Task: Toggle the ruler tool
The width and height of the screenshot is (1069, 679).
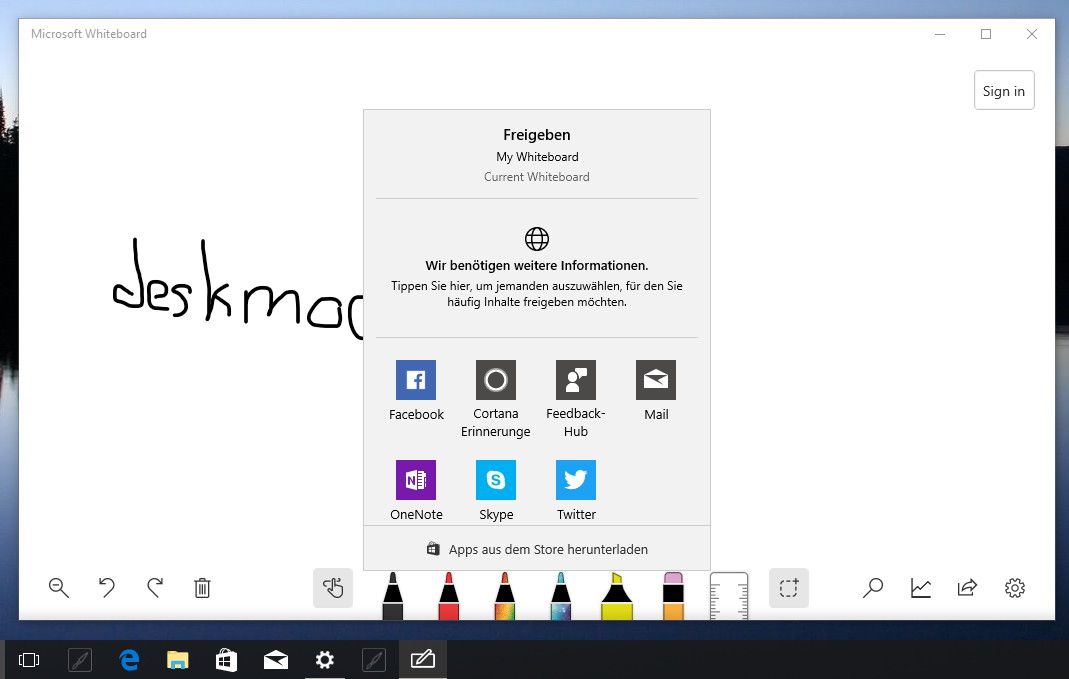Action: [x=729, y=596]
